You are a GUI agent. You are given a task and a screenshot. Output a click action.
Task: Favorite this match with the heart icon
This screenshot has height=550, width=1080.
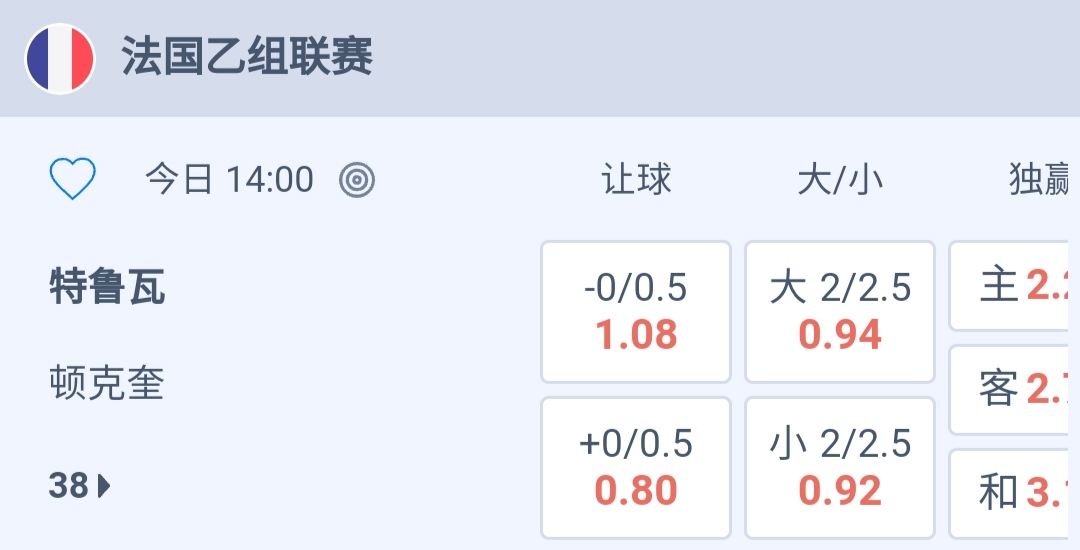73,180
